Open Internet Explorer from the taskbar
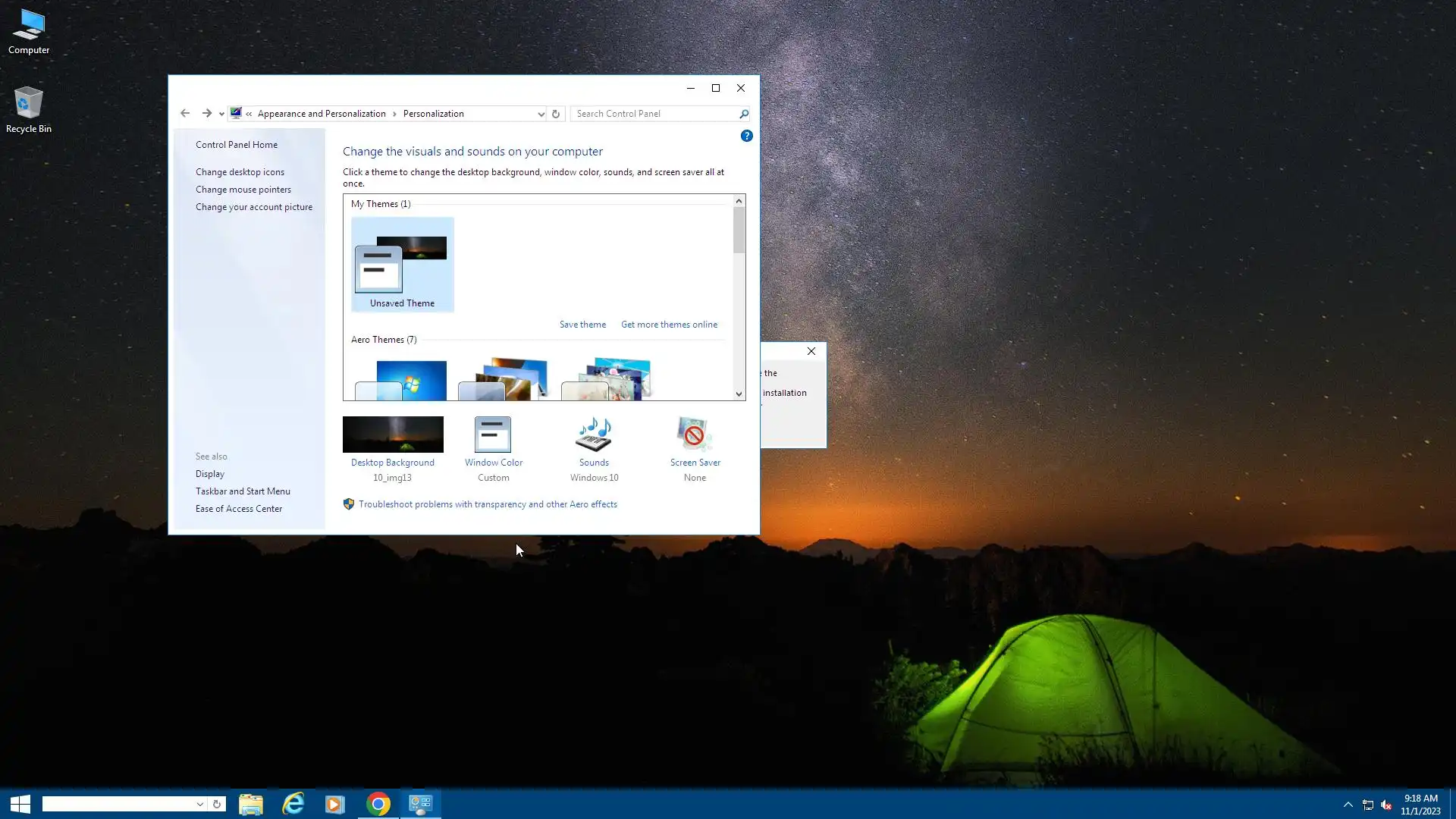The height and width of the screenshot is (819, 1456). [x=293, y=804]
